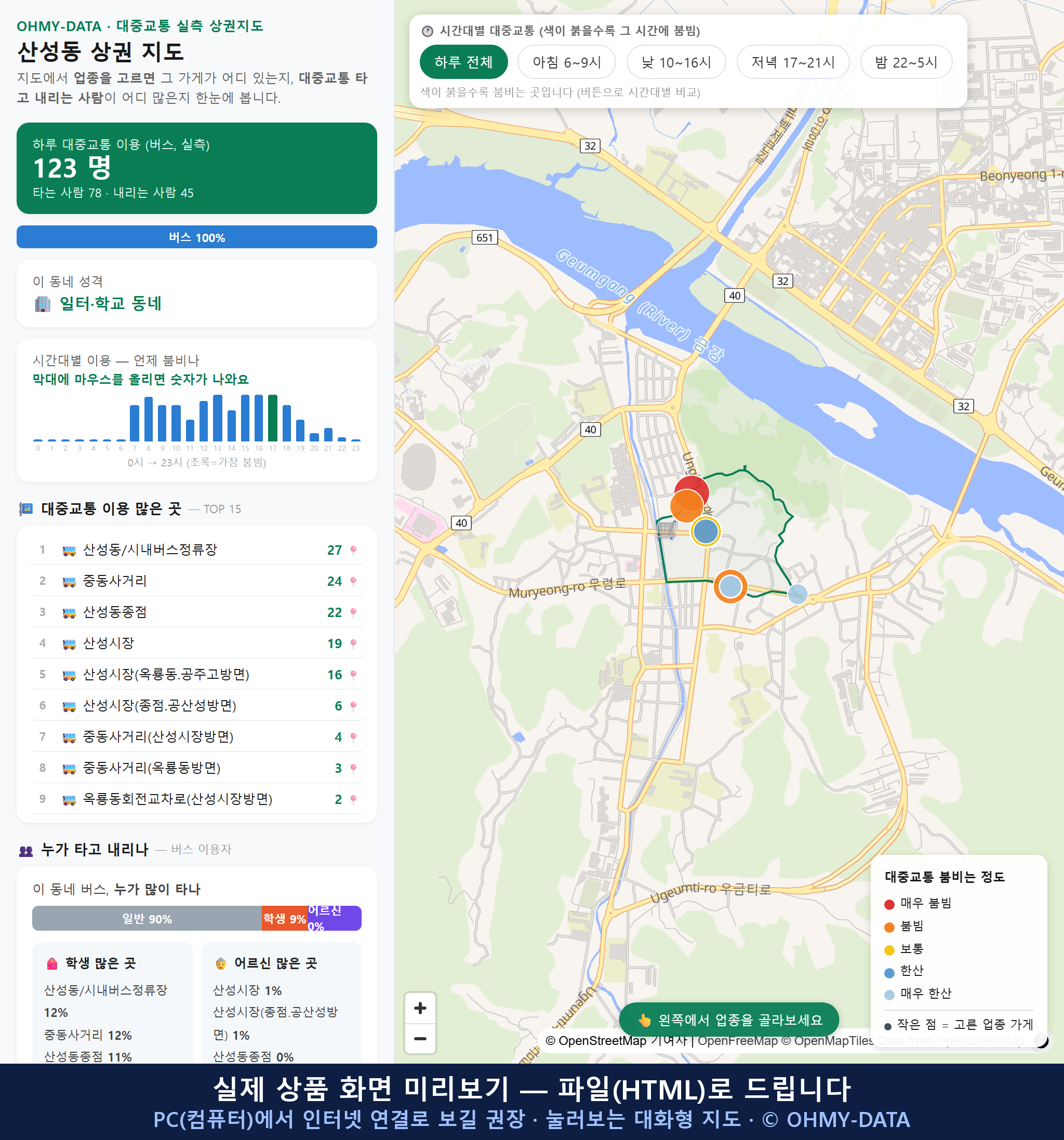Viewport: 1064px width, 1140px height.
Task: Click the green peak-hour bar at 17시
Action: pyautogui.click(x=273, y=418)
